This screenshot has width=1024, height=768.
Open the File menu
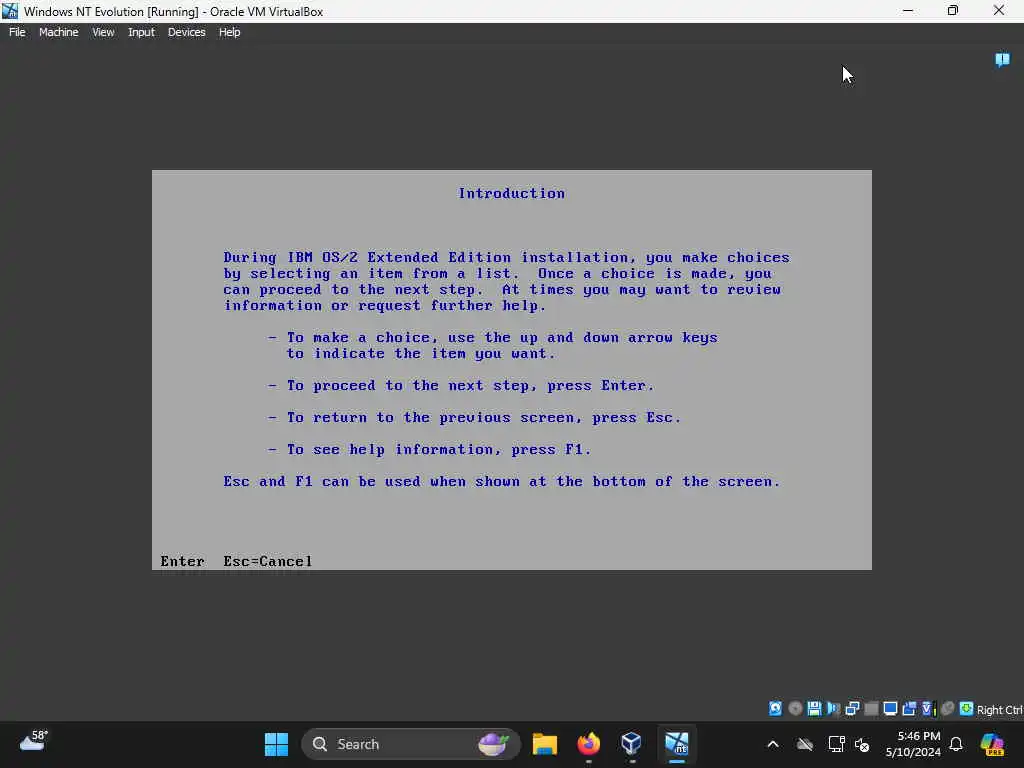tap(17, 32)
